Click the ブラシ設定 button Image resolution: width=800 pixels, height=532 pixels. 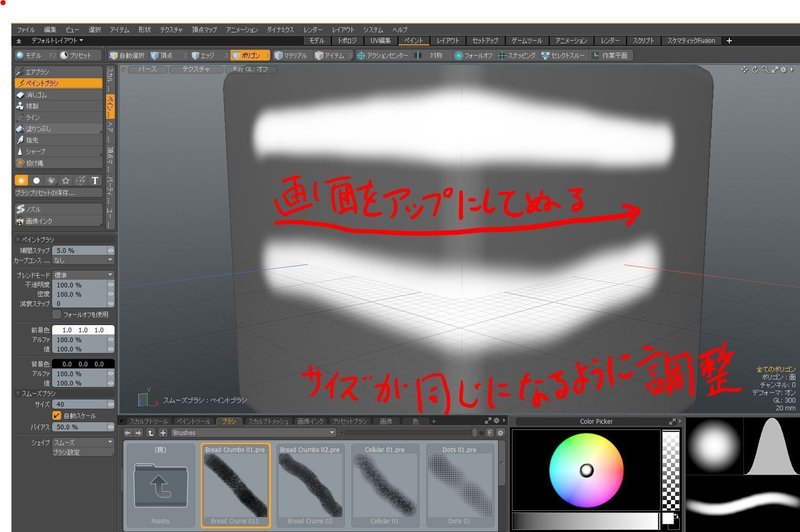[x=83, y=452]
